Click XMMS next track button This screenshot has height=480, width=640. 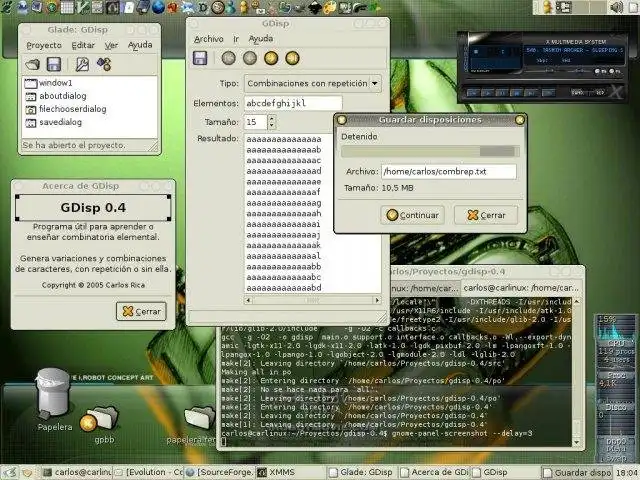(531, 93)
